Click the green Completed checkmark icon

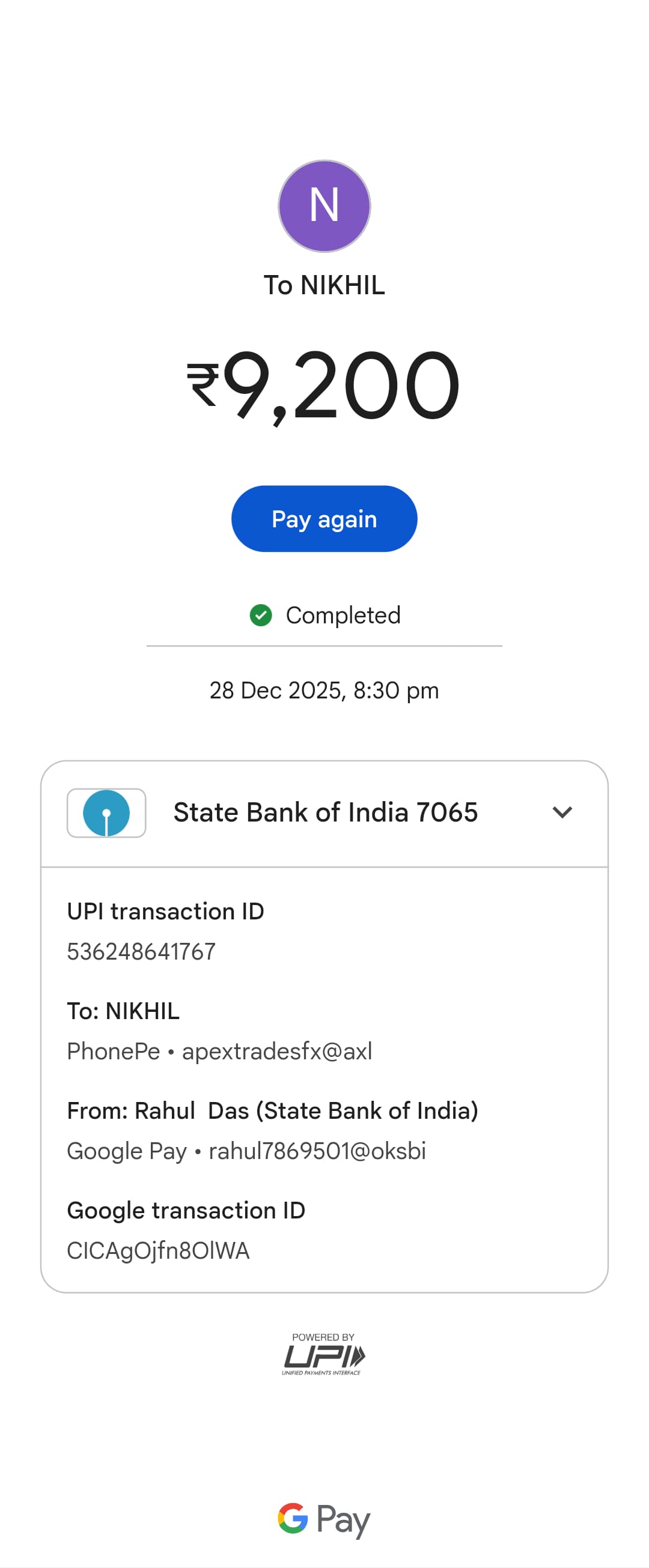pyautogui.click(x=261, y=615)
